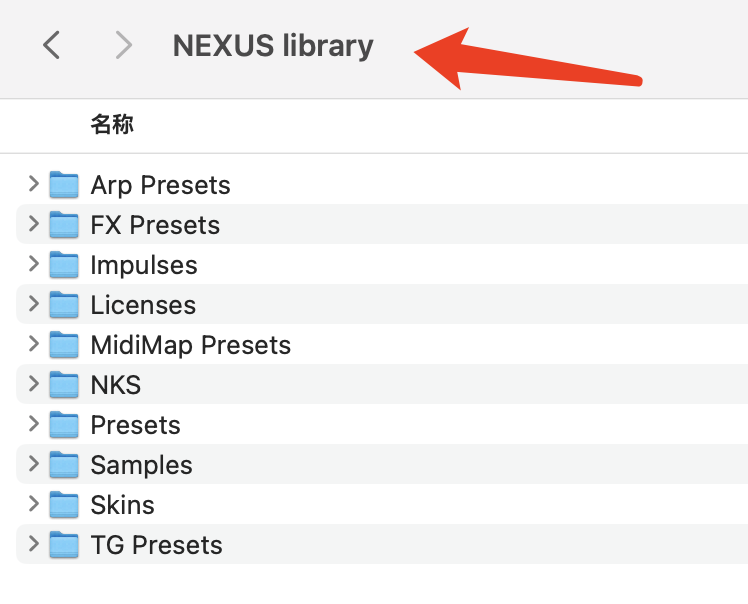Screen dimensions: 748x604
Task: Expand the Presets folder chevron
Action: point(33,424)
